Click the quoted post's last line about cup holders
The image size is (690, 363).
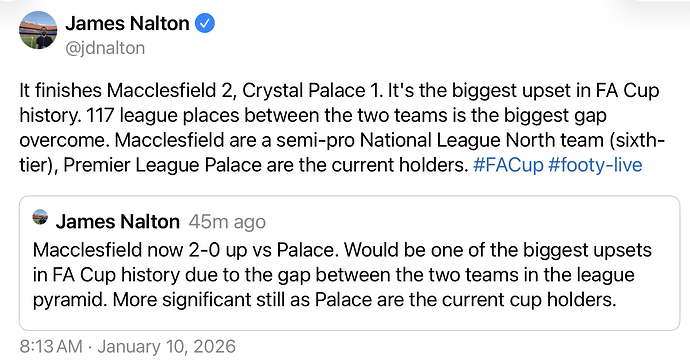click(x=324, y=300)
